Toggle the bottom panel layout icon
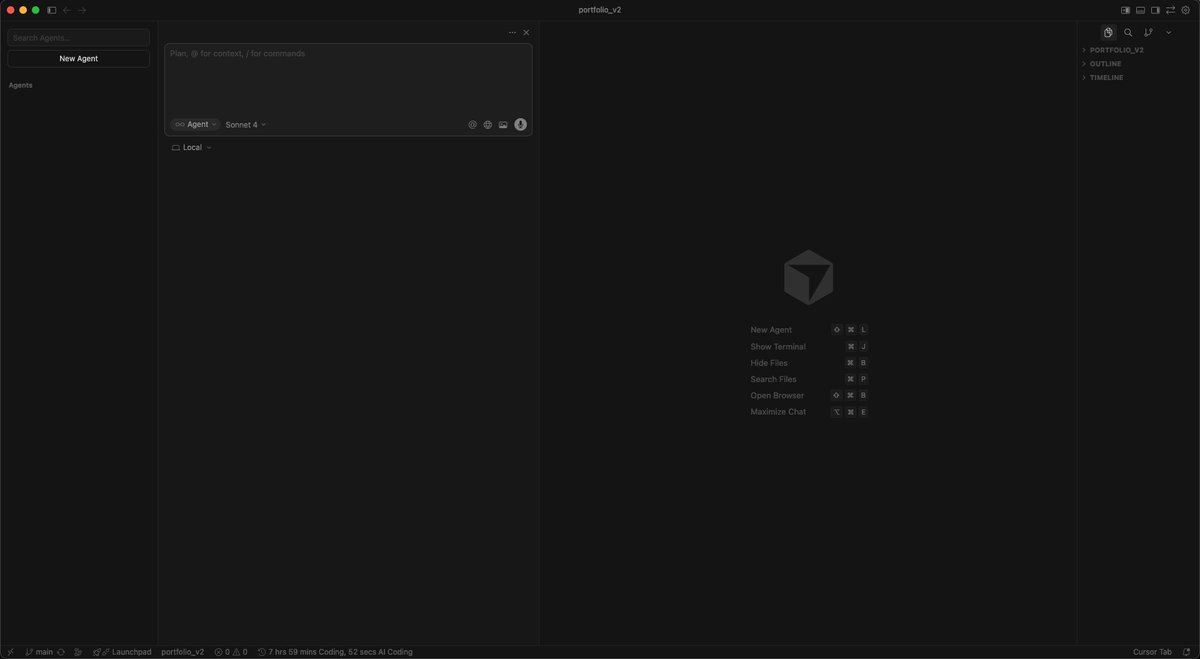This screenshot has width=1200, height=659. click(1140, 10)
